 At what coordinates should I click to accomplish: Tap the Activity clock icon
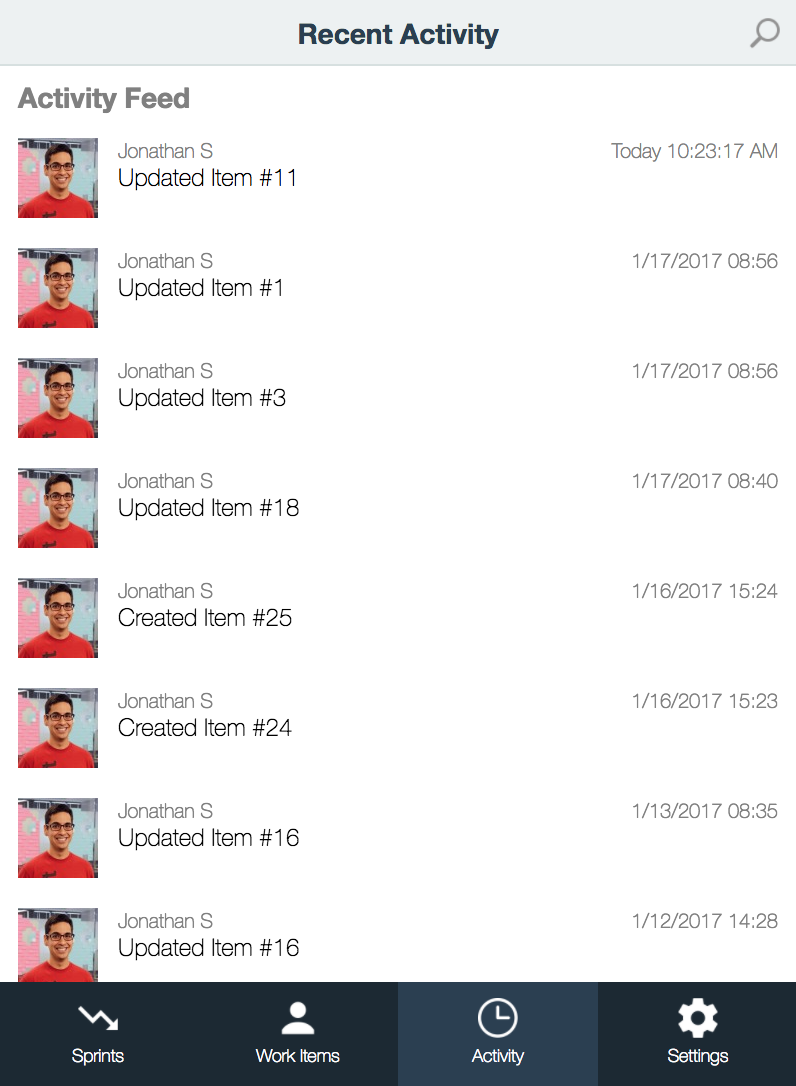coord(497,1017)
